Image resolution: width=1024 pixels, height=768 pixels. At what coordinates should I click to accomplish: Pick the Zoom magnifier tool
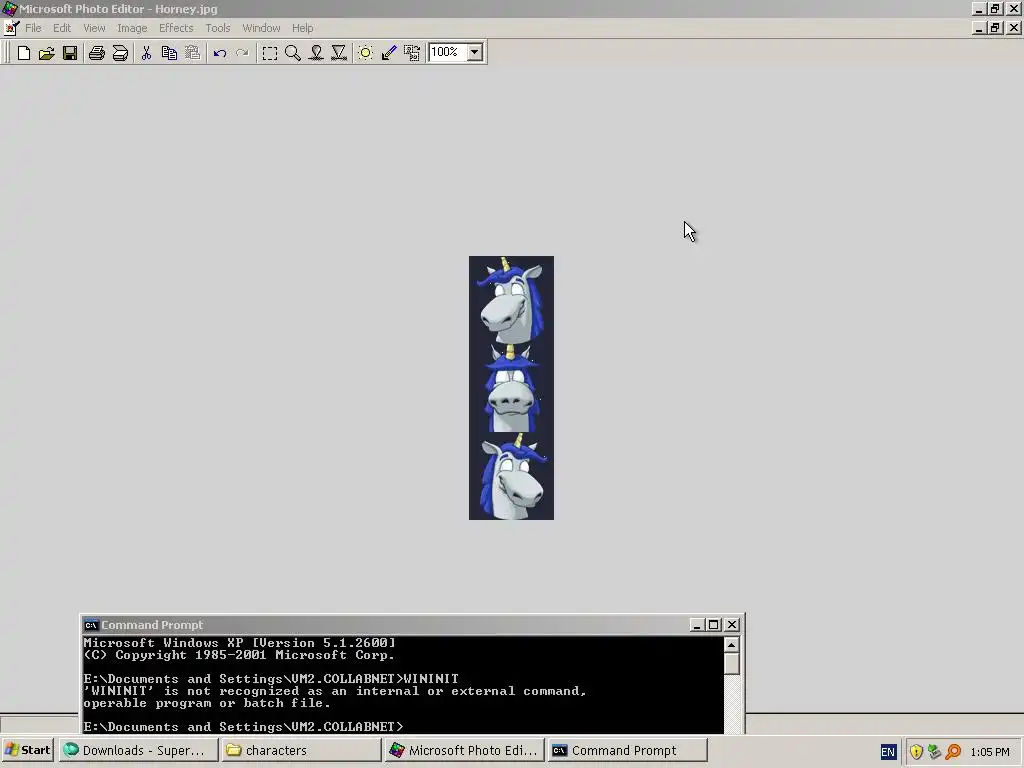(x=293, y=53)
